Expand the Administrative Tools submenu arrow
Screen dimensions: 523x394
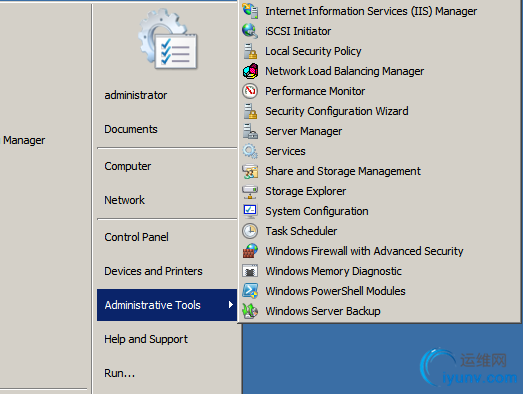[230, 305]
